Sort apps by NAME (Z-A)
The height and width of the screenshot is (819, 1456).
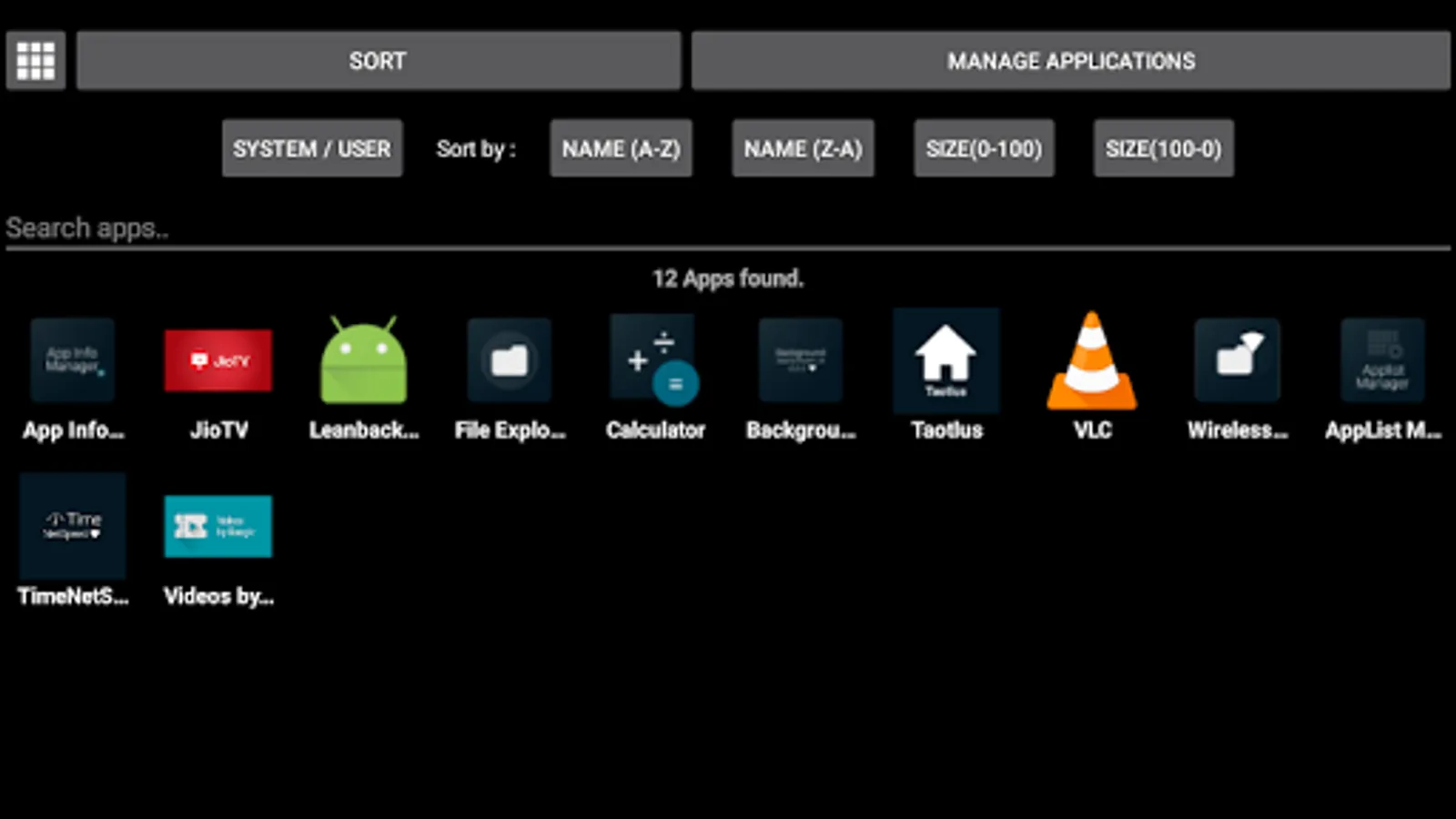[x=803, y=148]
